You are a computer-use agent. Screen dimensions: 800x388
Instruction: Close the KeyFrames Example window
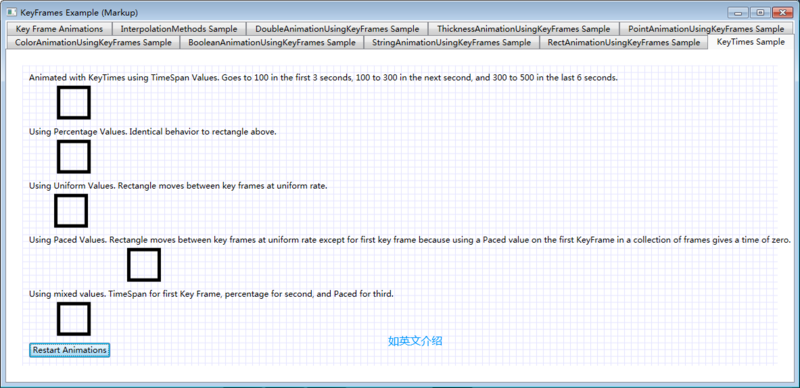782,12
